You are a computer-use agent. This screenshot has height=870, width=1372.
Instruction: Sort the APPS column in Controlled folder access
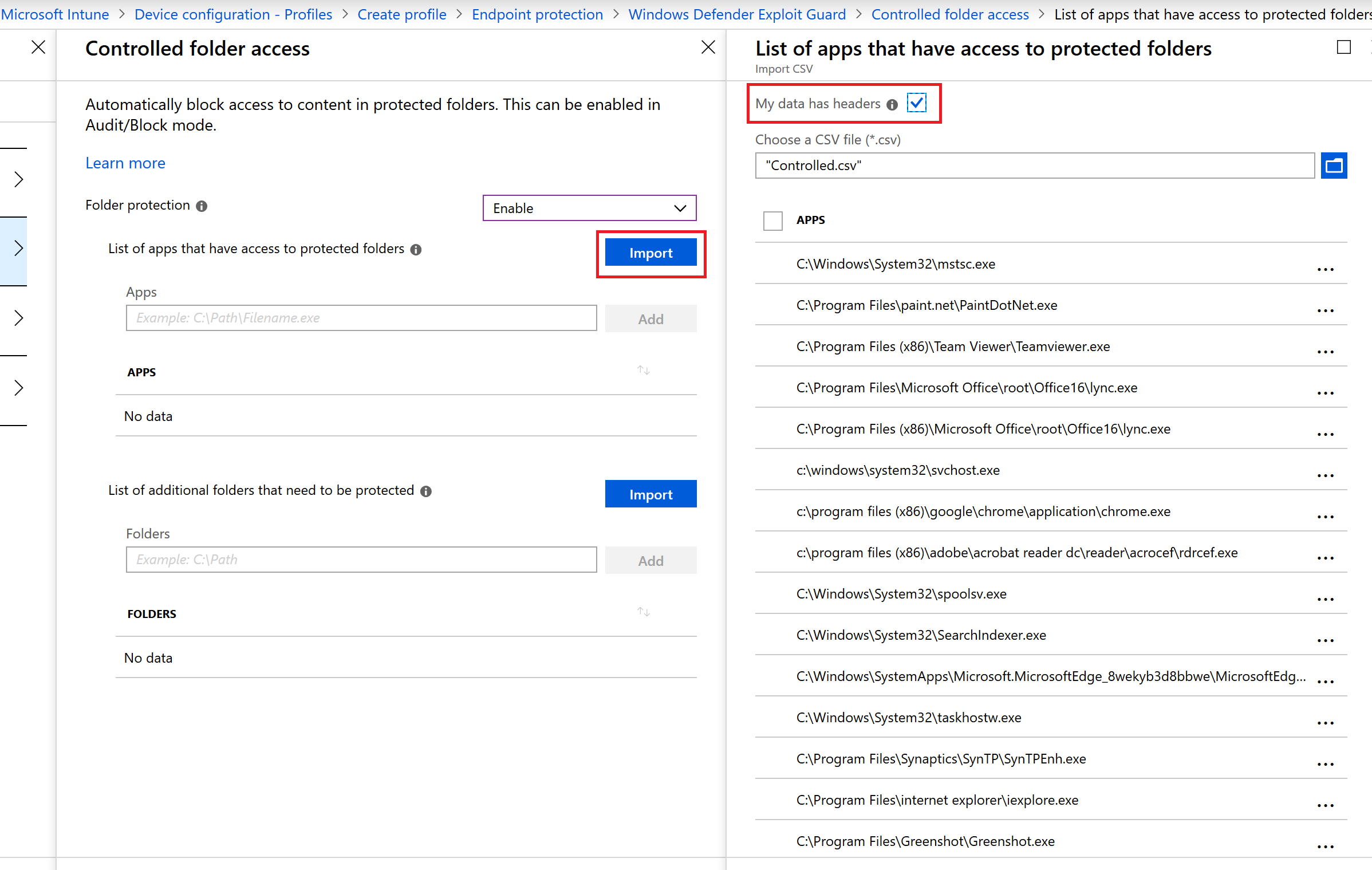[x=644, y=371]
